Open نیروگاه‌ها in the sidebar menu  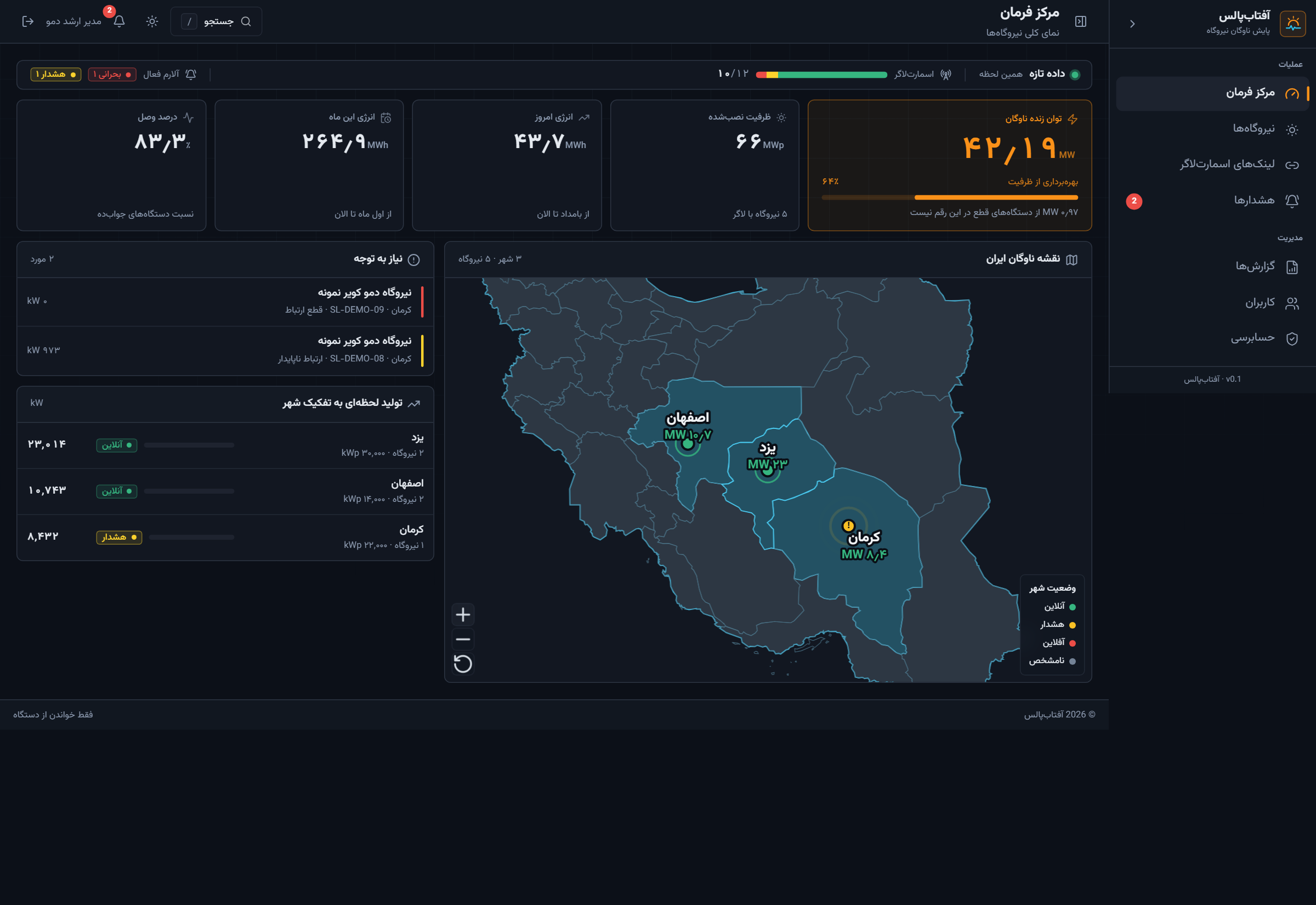pos(1213,129)
